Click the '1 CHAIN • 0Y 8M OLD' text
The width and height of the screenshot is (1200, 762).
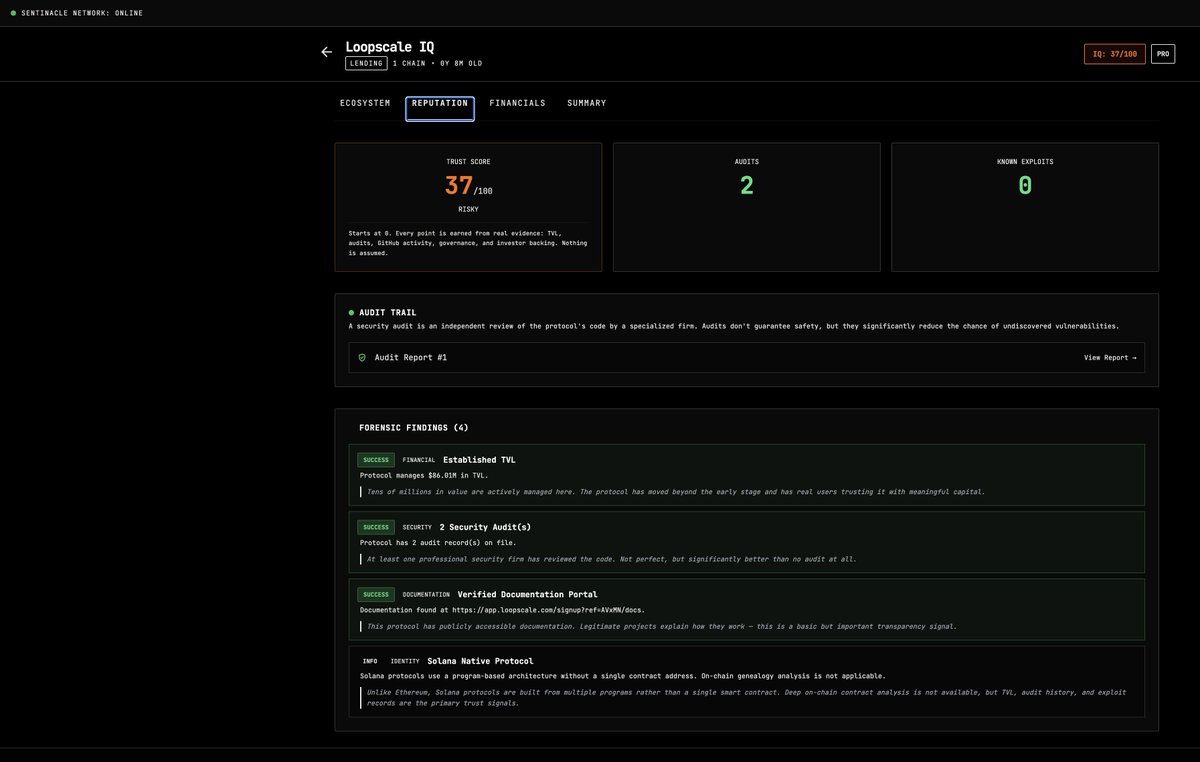click(x=437, y=63)
